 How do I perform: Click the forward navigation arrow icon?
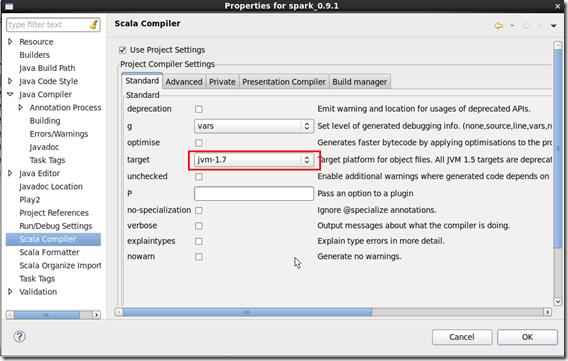tap(526, 26)
